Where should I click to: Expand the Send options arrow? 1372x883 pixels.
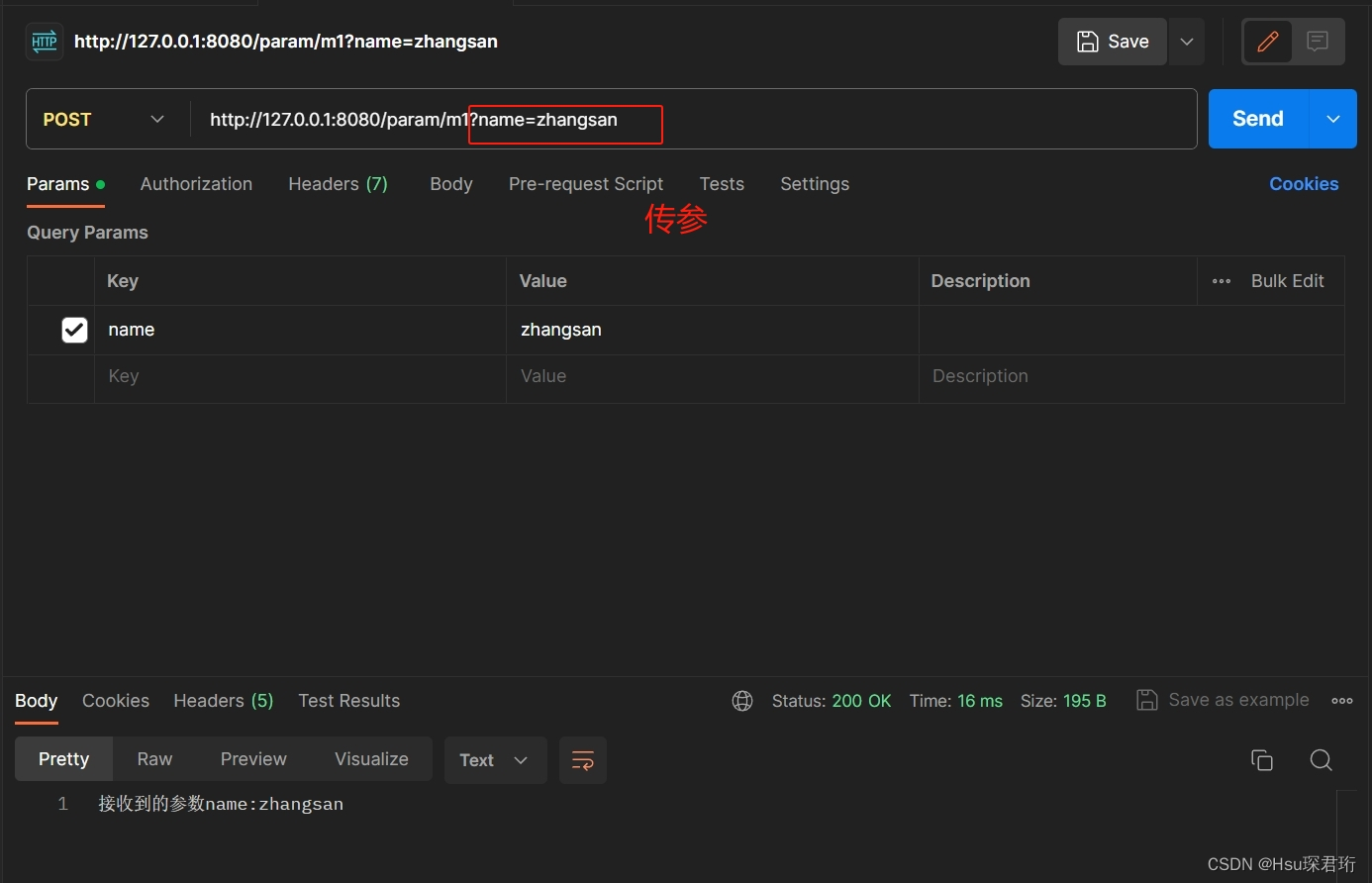1333,119
